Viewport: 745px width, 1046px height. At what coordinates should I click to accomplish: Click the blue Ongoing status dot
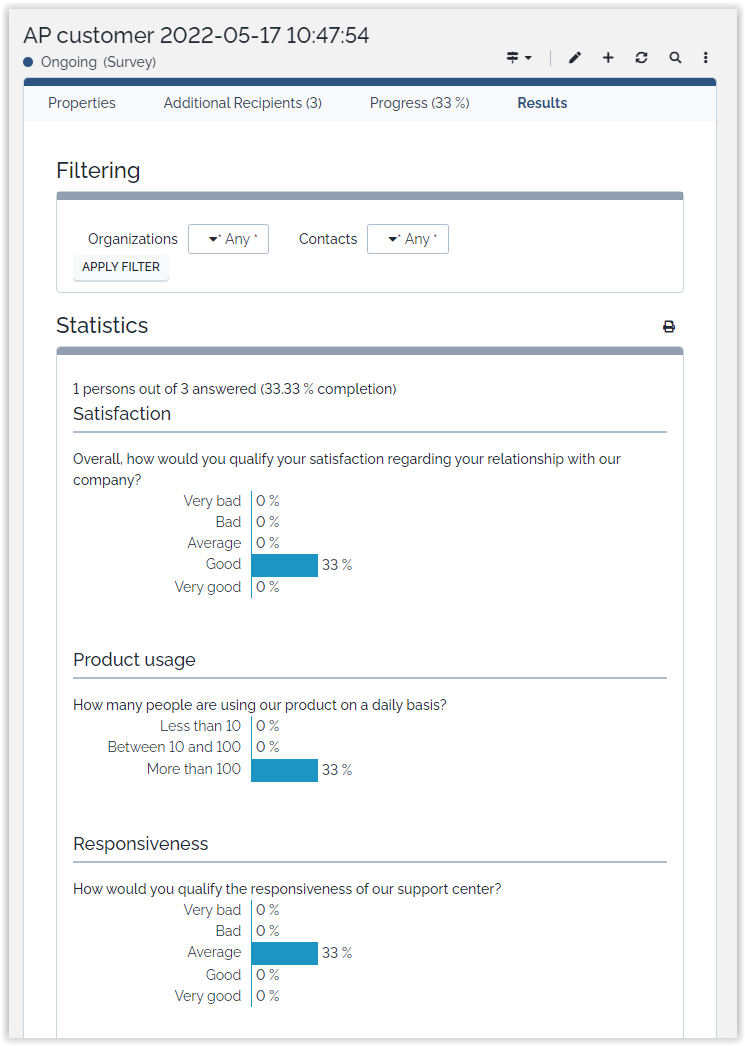coord(29,62)
